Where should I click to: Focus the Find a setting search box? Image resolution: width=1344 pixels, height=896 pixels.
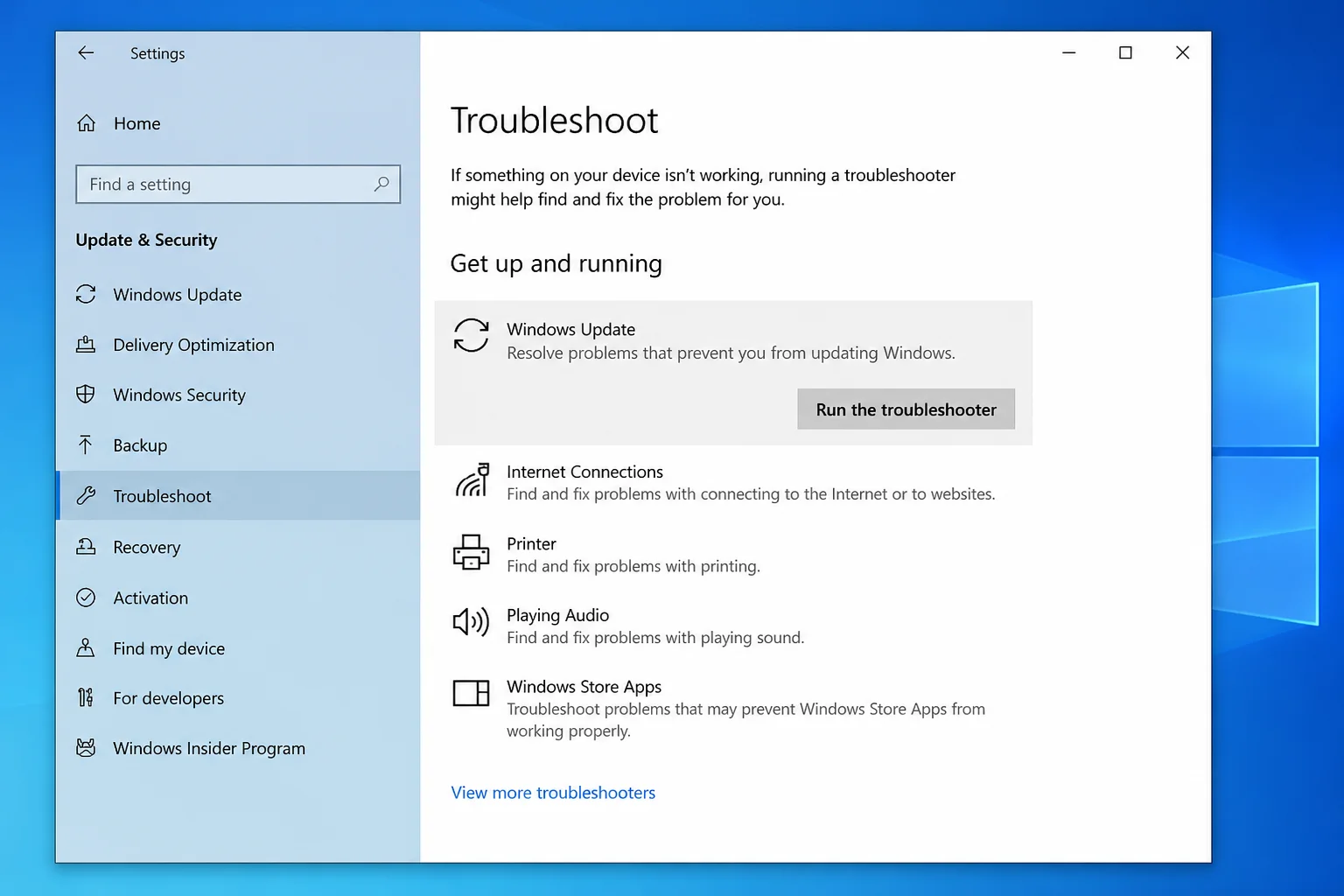point(238,184)
